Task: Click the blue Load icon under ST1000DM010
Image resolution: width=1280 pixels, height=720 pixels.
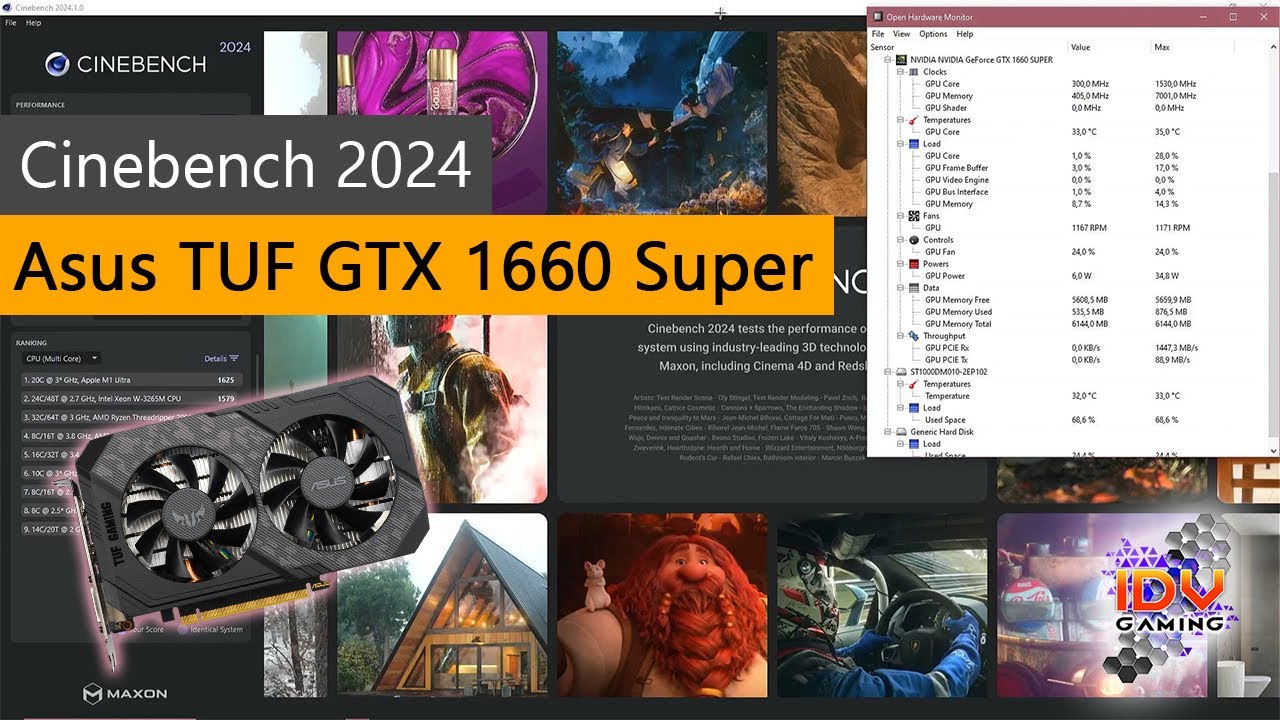Action: (x=914, y=408)
